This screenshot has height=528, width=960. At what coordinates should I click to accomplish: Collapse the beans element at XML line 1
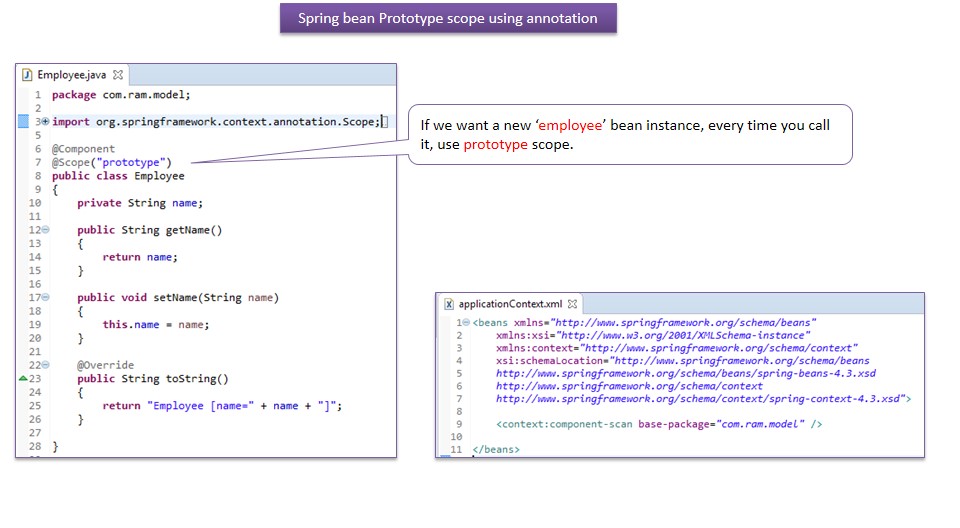466,322
